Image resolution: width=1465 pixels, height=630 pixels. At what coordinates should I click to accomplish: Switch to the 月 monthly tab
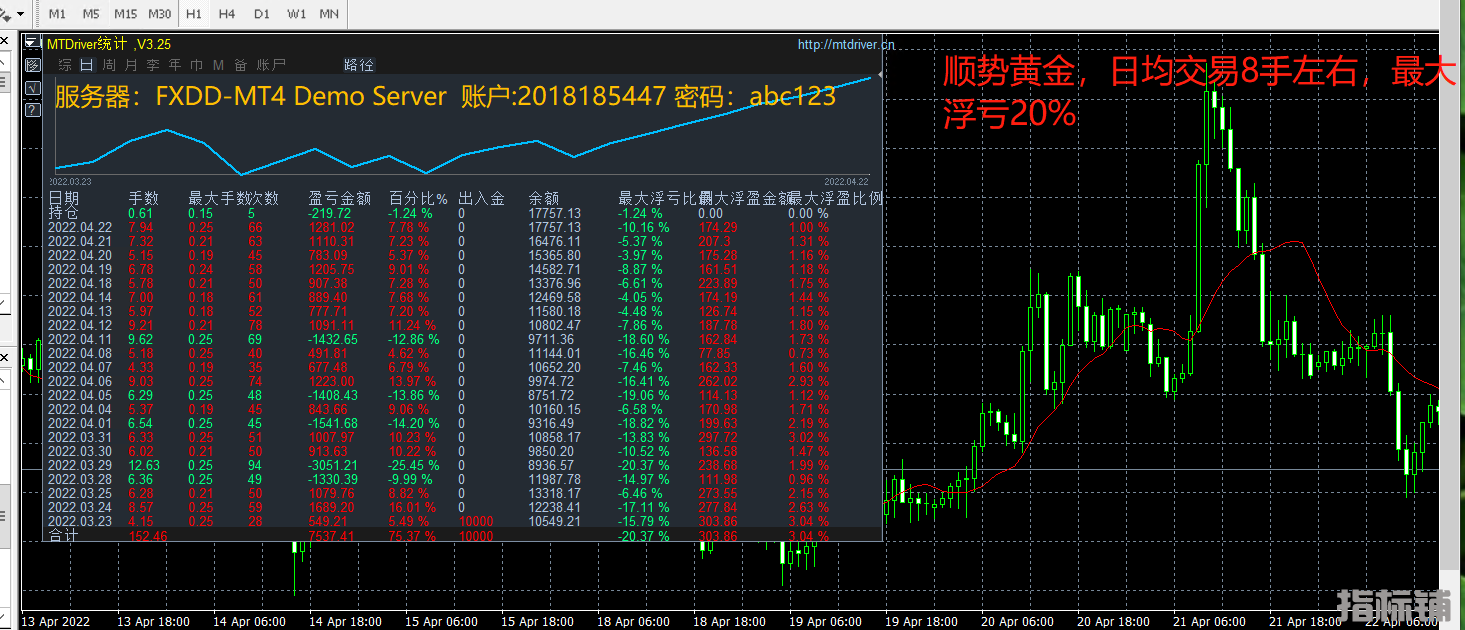131,65
